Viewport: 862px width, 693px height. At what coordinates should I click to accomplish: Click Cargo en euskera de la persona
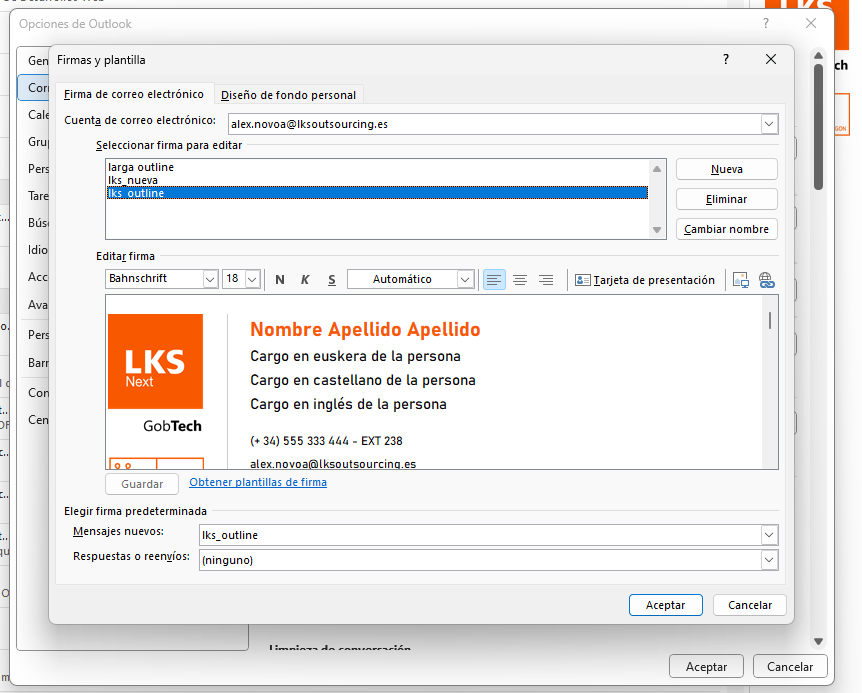point(355,356)
